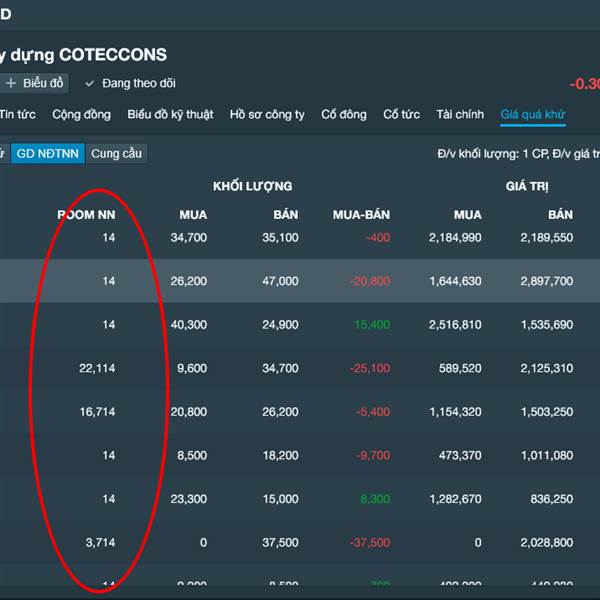Open the Tin tức tab

pyautogui.click(x=18, y=114)
